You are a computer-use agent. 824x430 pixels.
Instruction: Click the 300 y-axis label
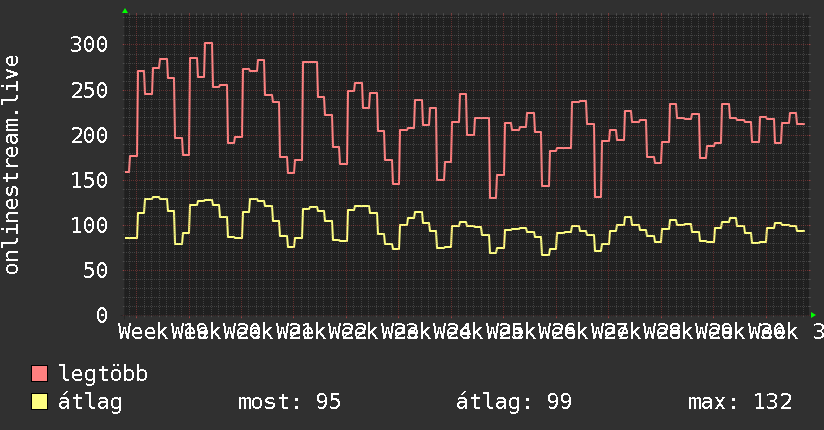coord(89,45)
